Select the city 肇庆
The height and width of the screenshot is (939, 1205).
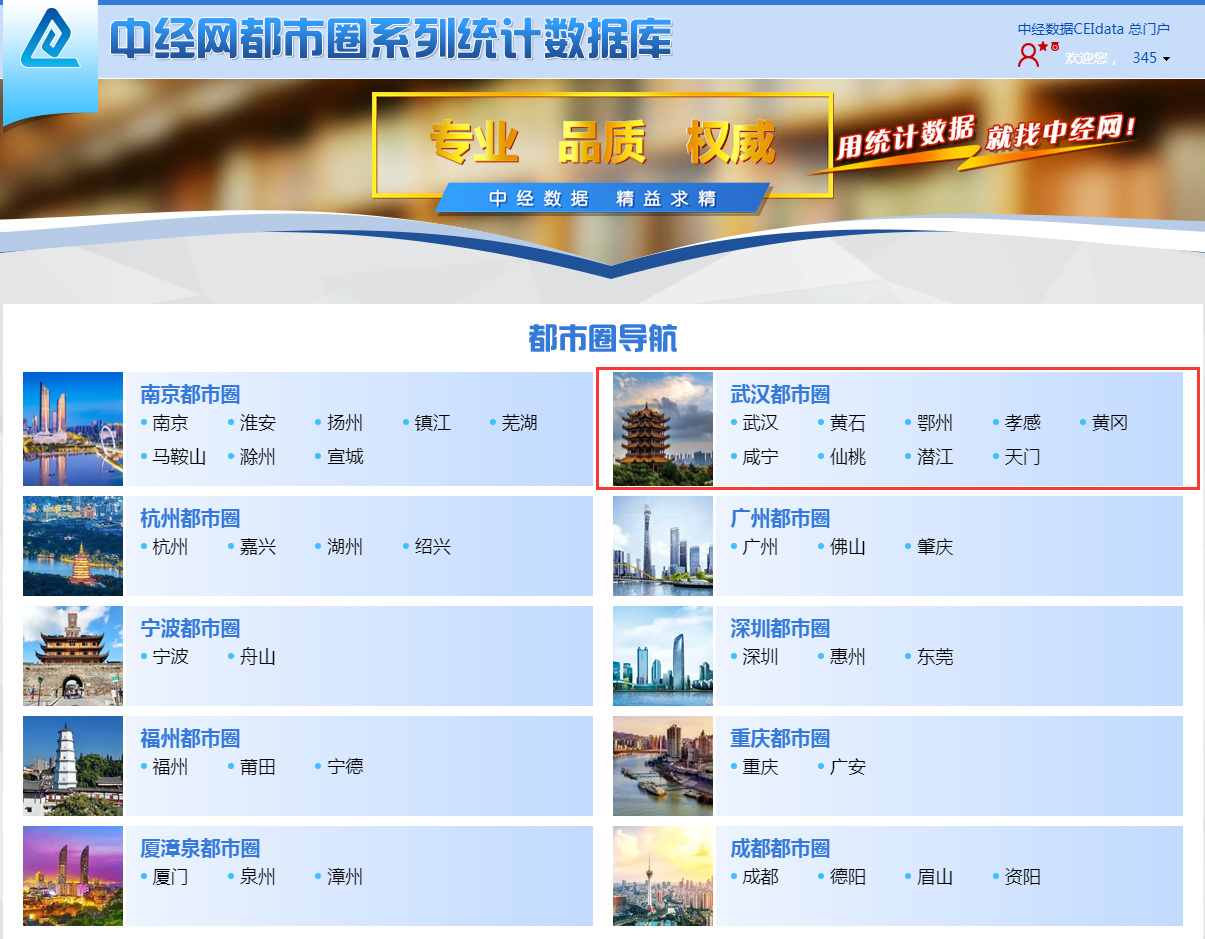[935, 547]
